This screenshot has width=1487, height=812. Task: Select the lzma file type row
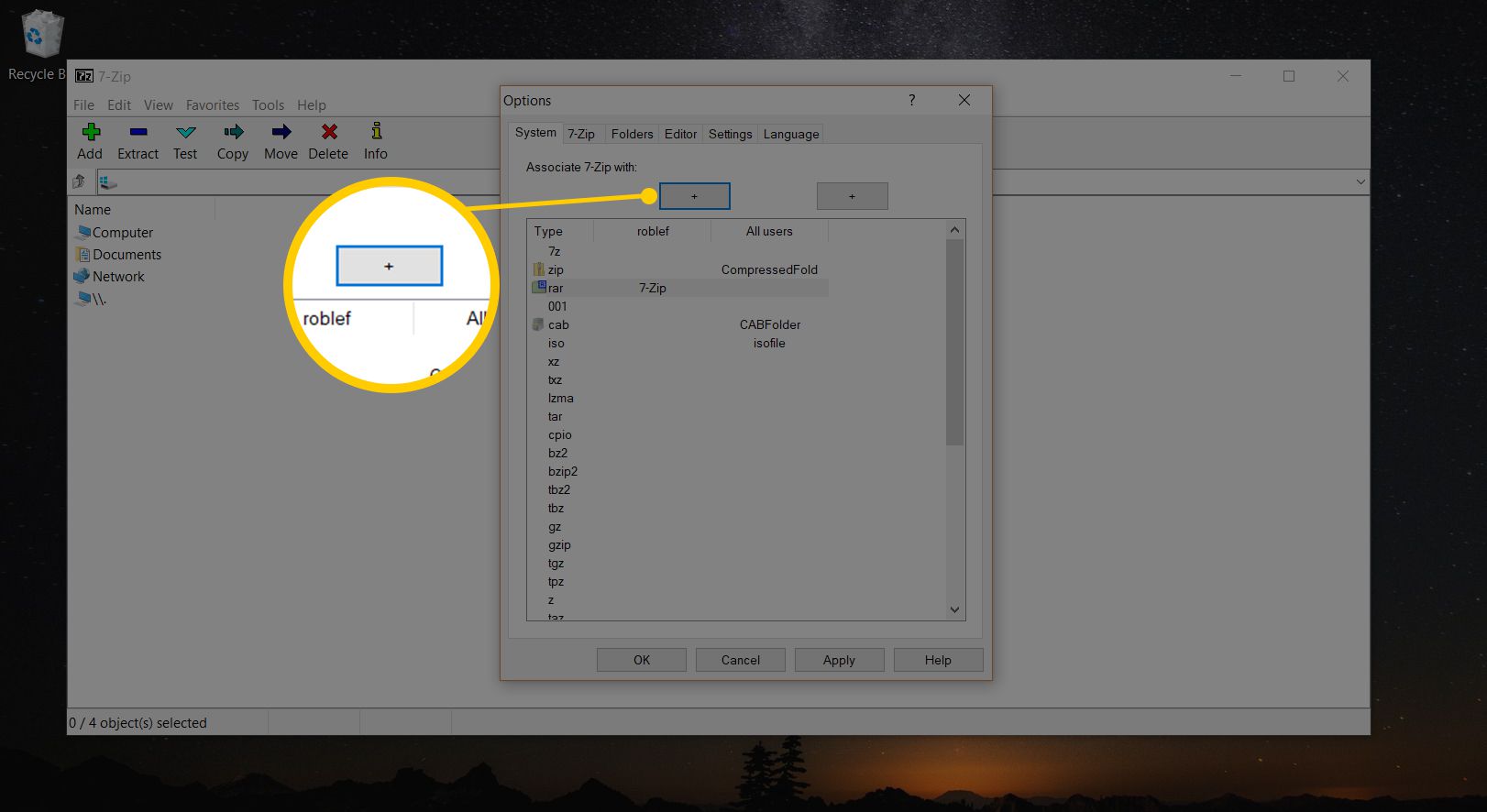click(678, 398)
